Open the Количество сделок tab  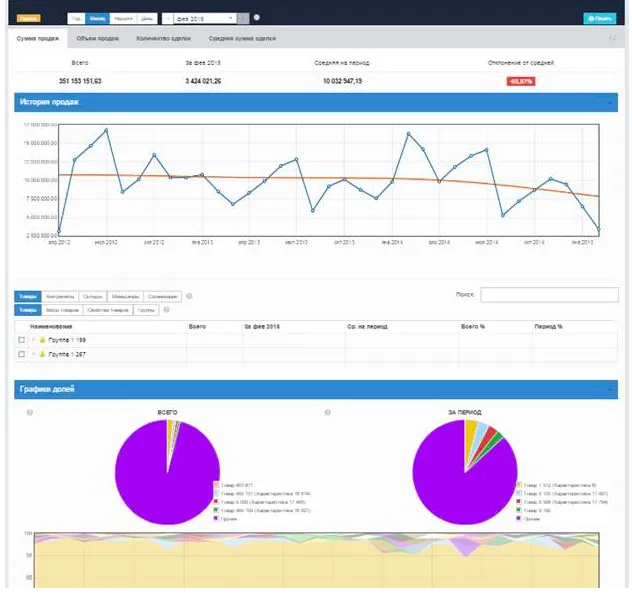pos(164,39)
